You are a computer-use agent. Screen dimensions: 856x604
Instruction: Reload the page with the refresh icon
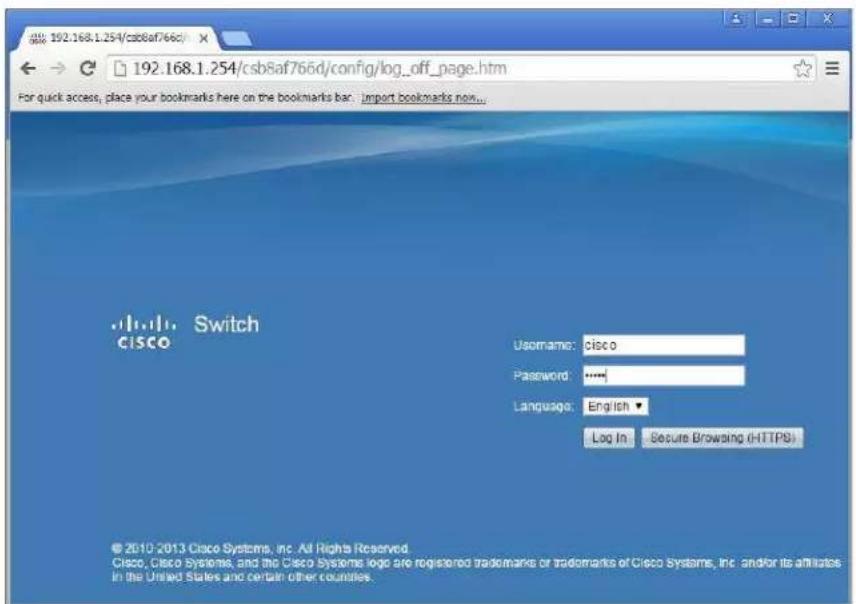[87, 68]
